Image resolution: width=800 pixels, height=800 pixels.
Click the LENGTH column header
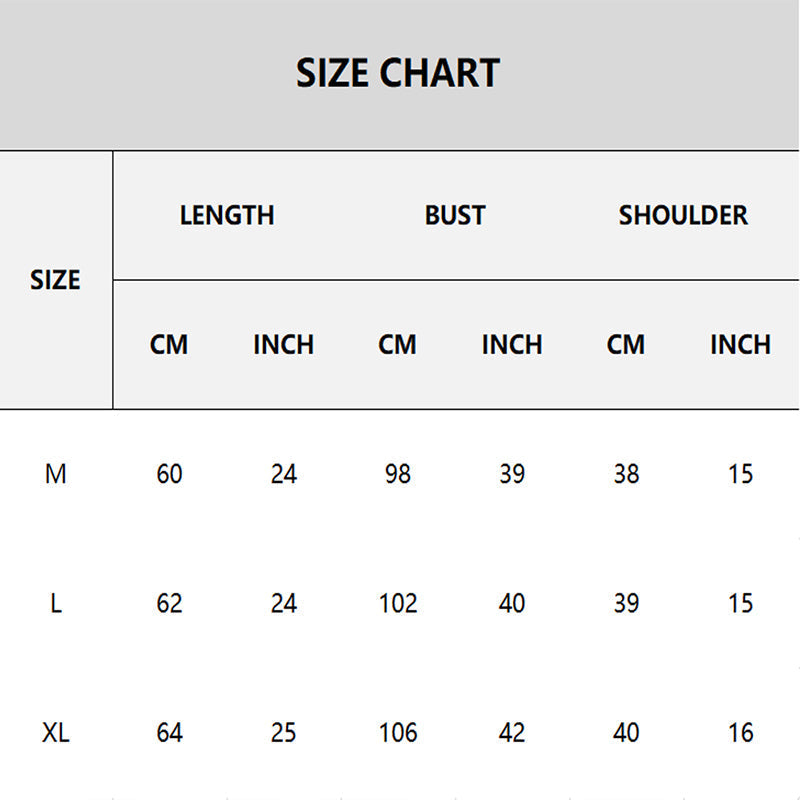[x=227, y=215]
